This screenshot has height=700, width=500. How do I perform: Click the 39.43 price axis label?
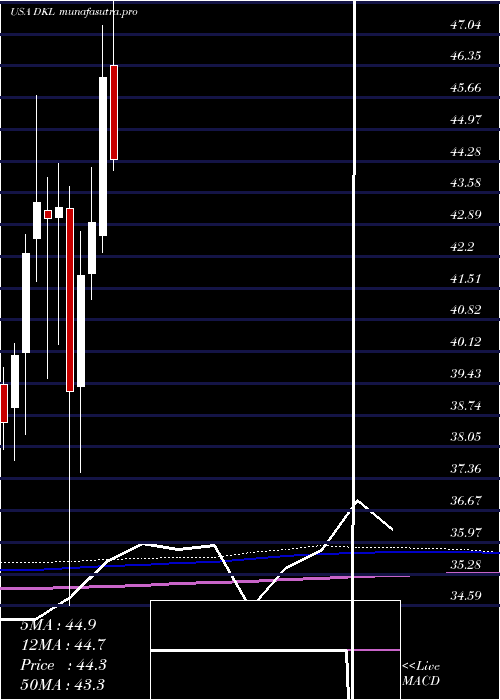point(466,374)
